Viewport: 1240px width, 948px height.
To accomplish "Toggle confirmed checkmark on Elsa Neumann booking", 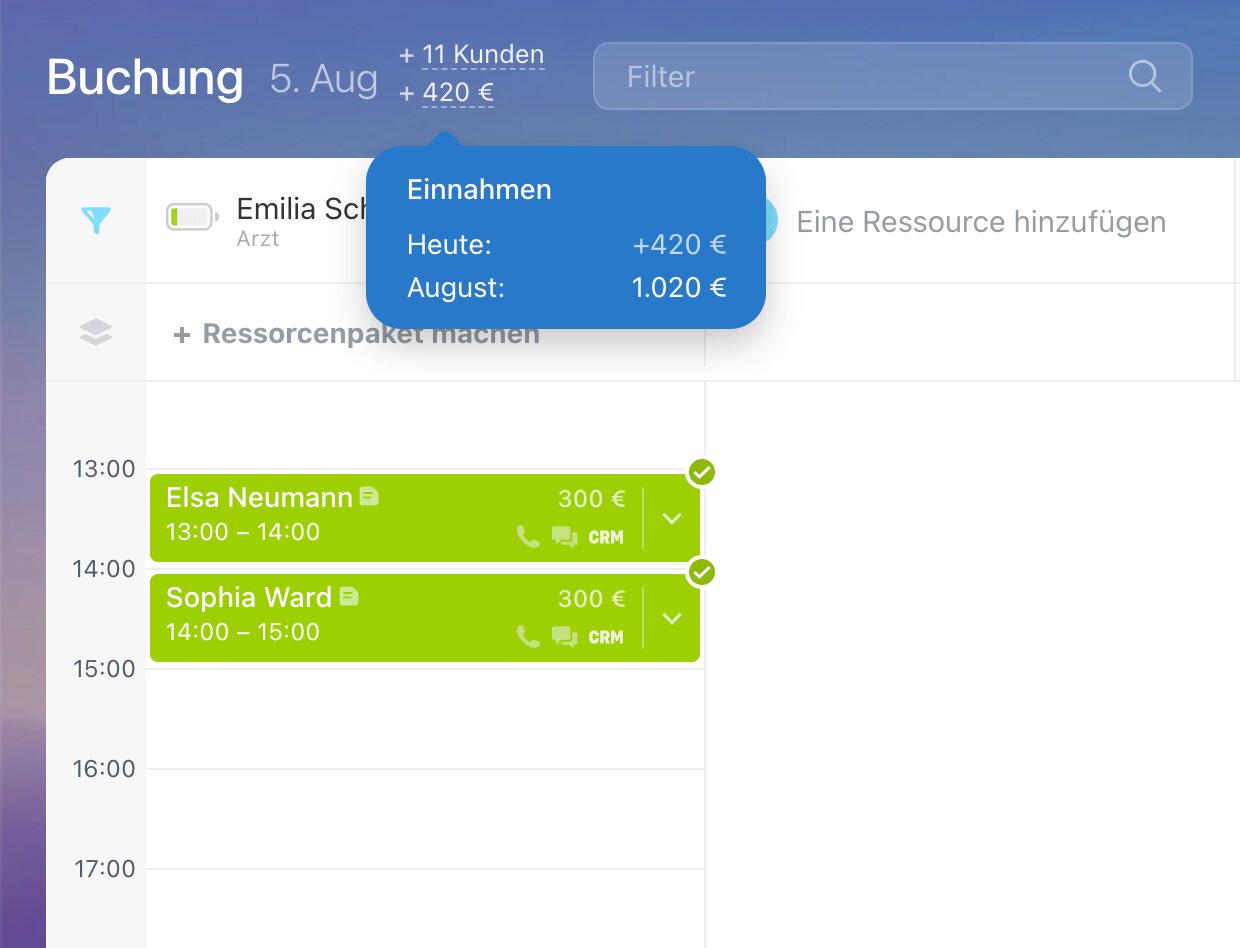I will (702, 472).
